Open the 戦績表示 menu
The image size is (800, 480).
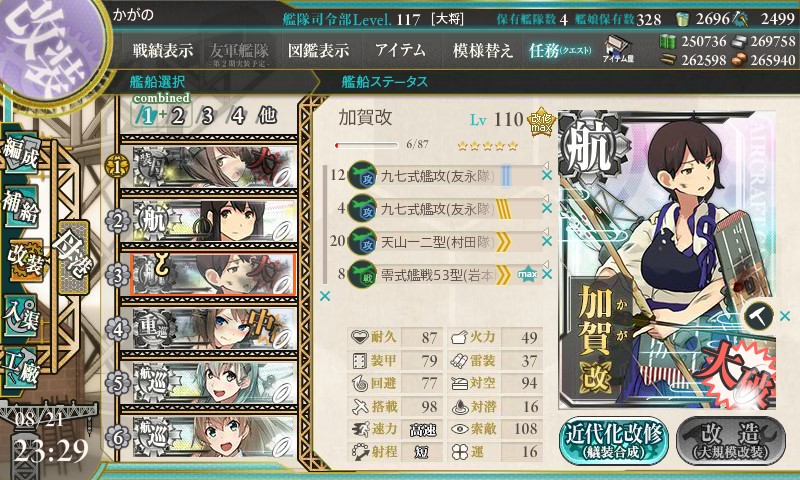tap(163, 50)
